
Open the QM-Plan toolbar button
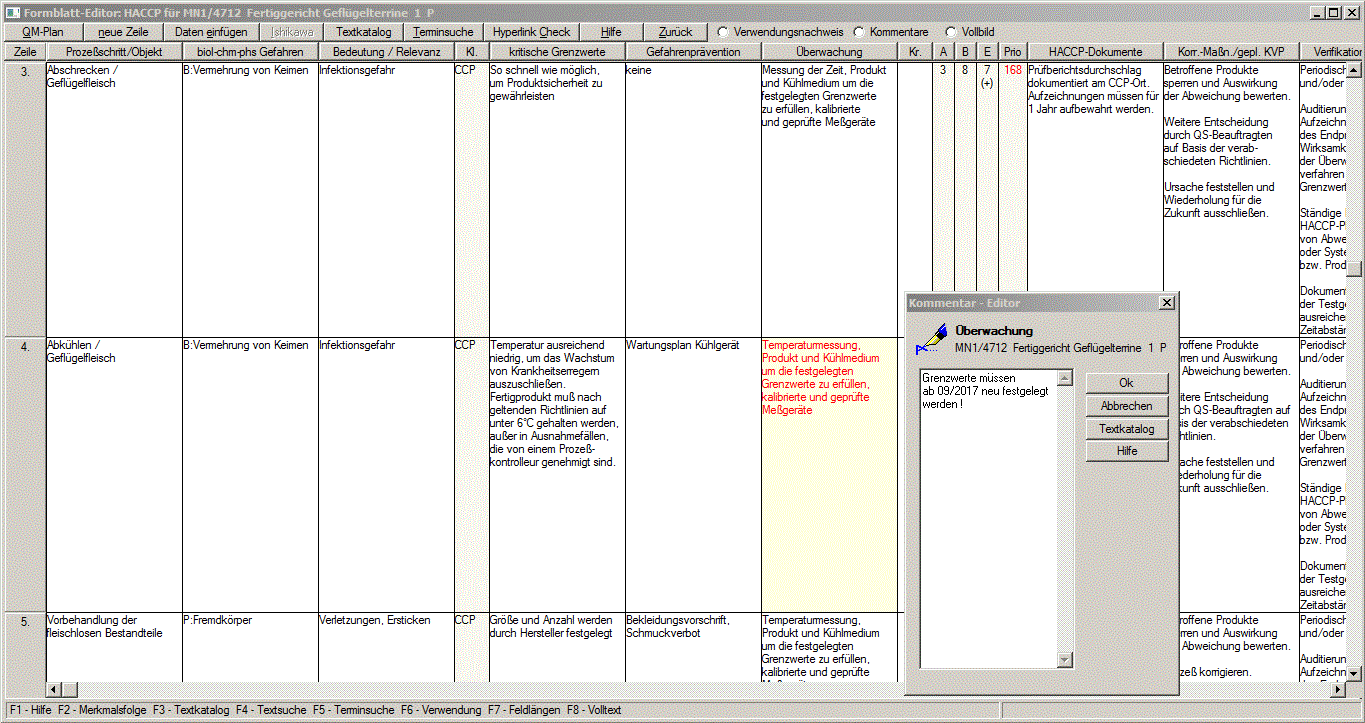43,32
